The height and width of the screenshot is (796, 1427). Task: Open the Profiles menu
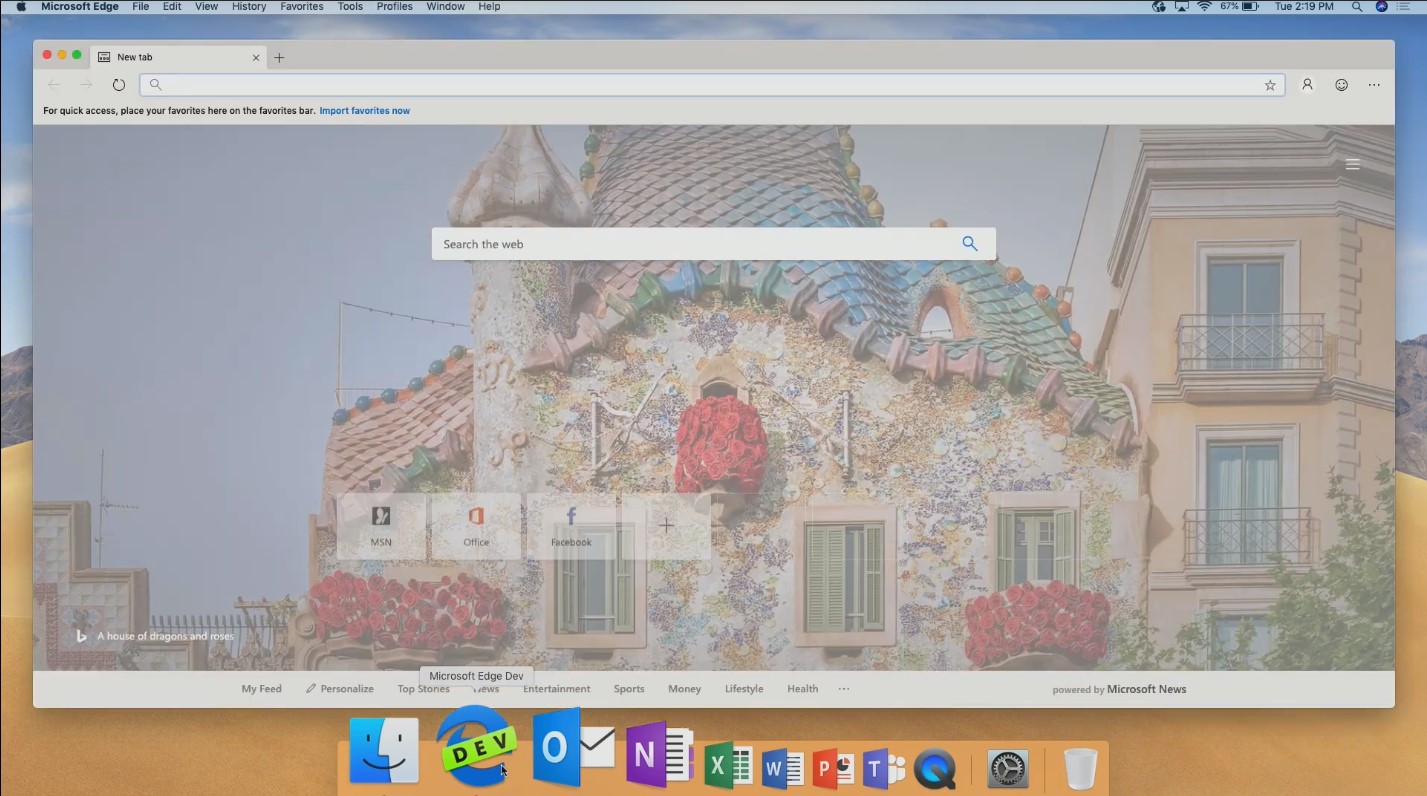click(395, 6)
